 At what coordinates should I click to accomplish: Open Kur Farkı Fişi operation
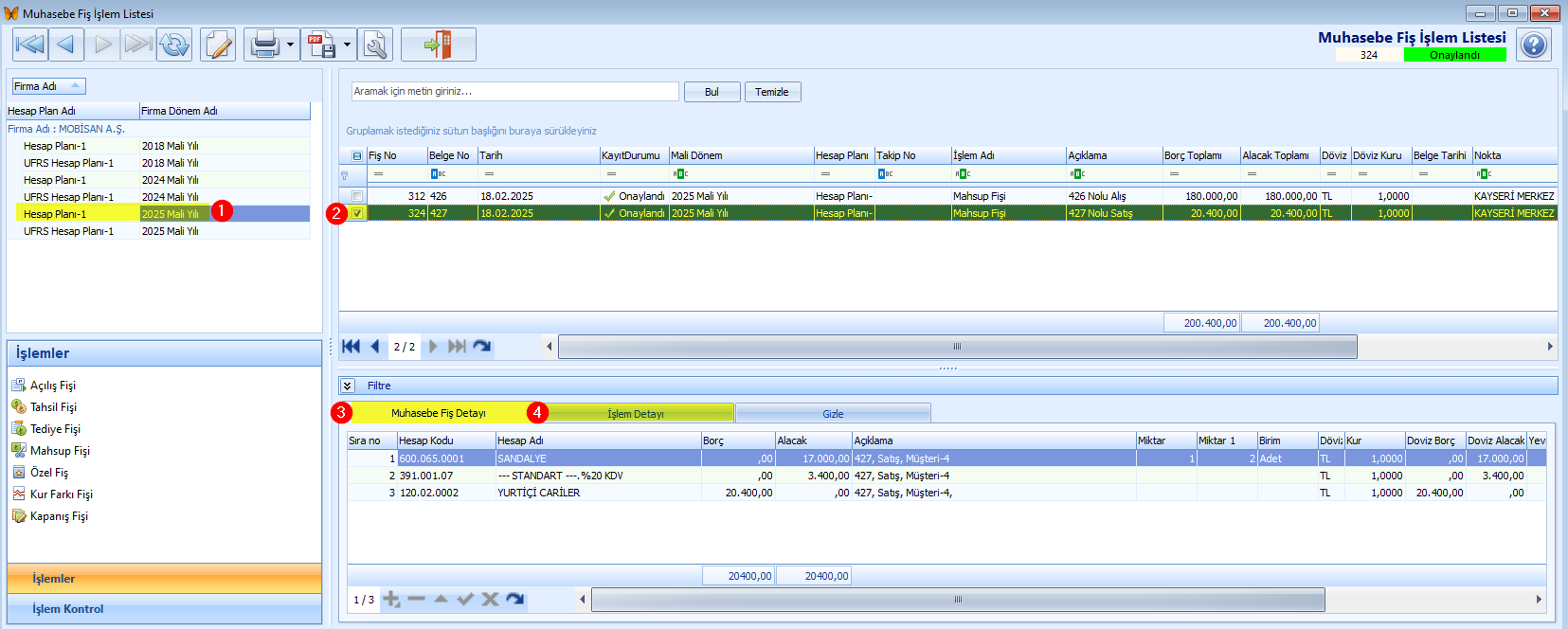click(52, 494)
